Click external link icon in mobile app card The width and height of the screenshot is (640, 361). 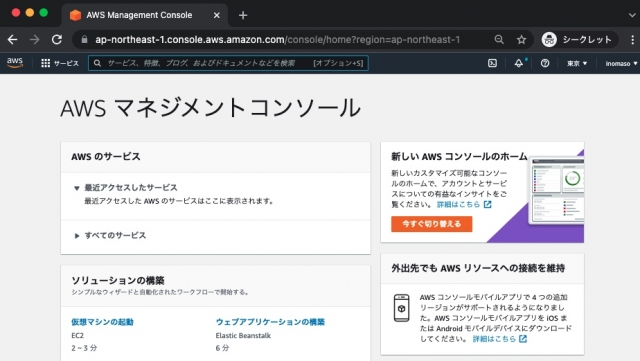tap(523, 339)
